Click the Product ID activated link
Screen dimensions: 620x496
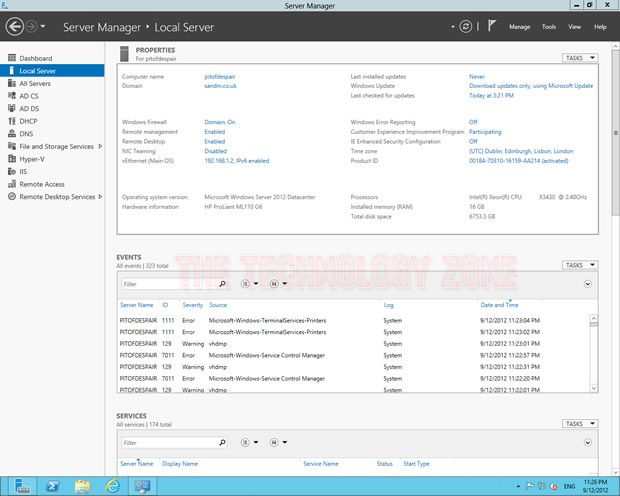[519, 161]
